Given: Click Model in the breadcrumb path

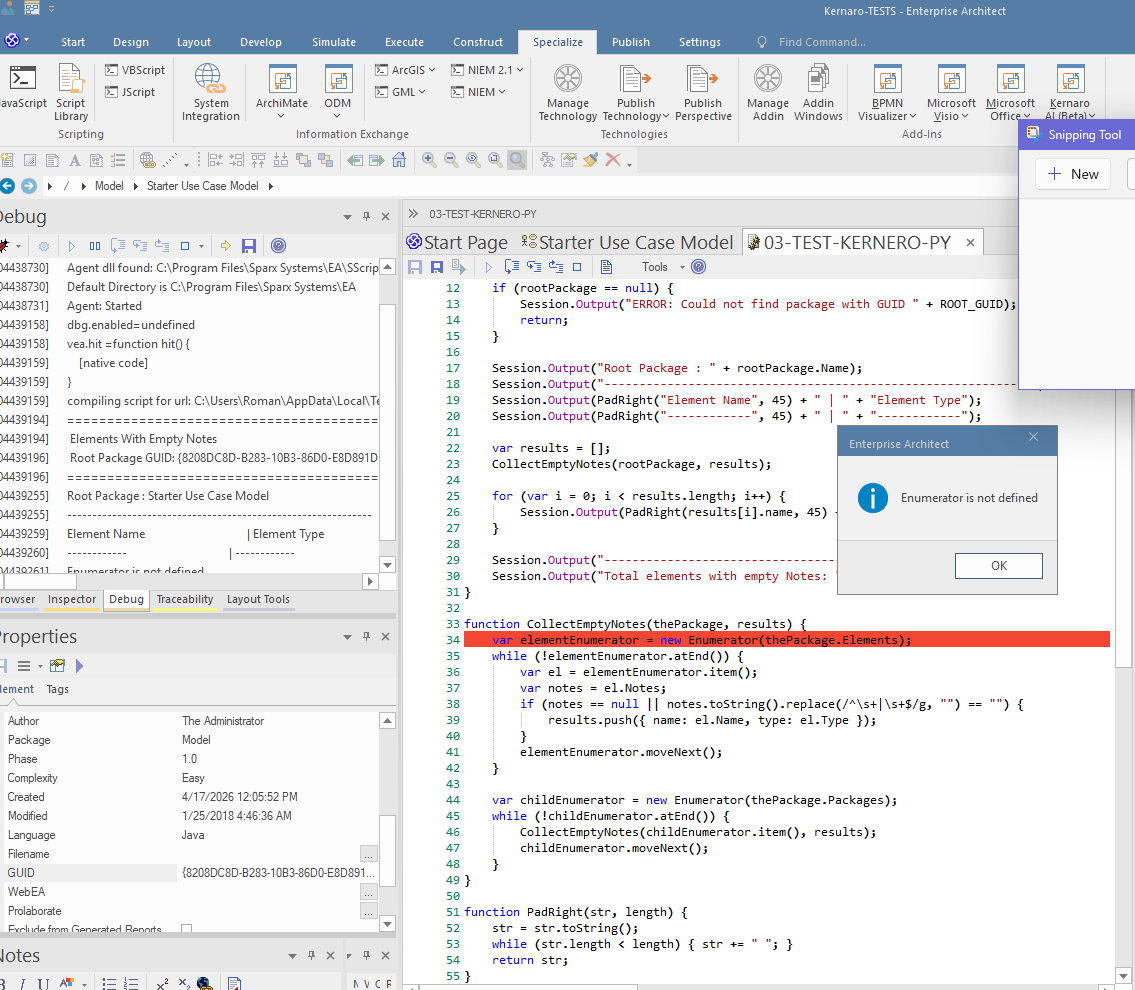Looking at the screenshot, I should [x=109, y=186].
